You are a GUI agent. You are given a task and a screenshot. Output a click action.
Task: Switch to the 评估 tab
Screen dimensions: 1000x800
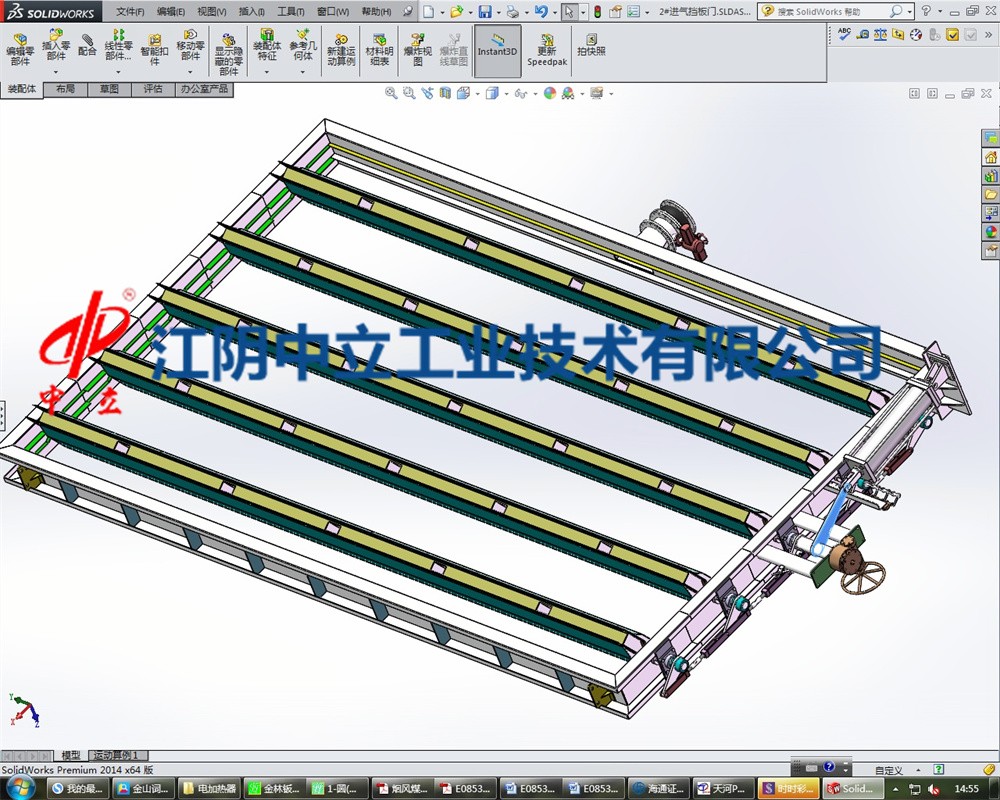[153, 89]
